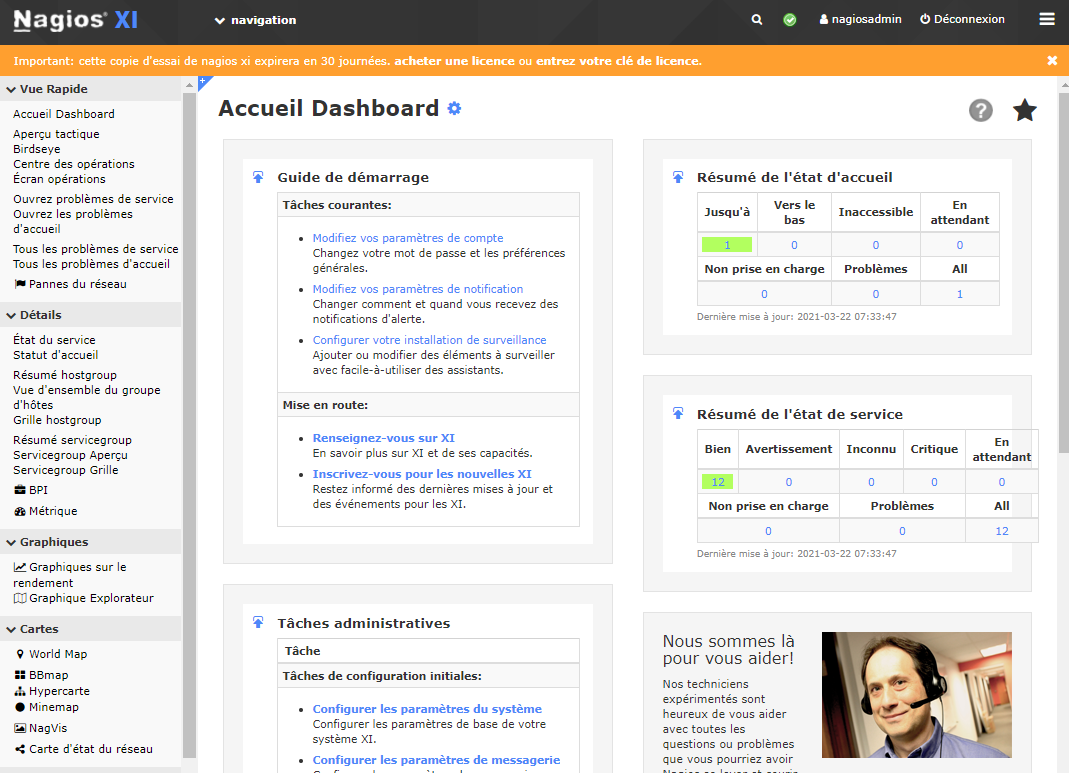Collapse the Cartes sidebar section
The width and height of the screenshot is (1069, 773).
10,629
